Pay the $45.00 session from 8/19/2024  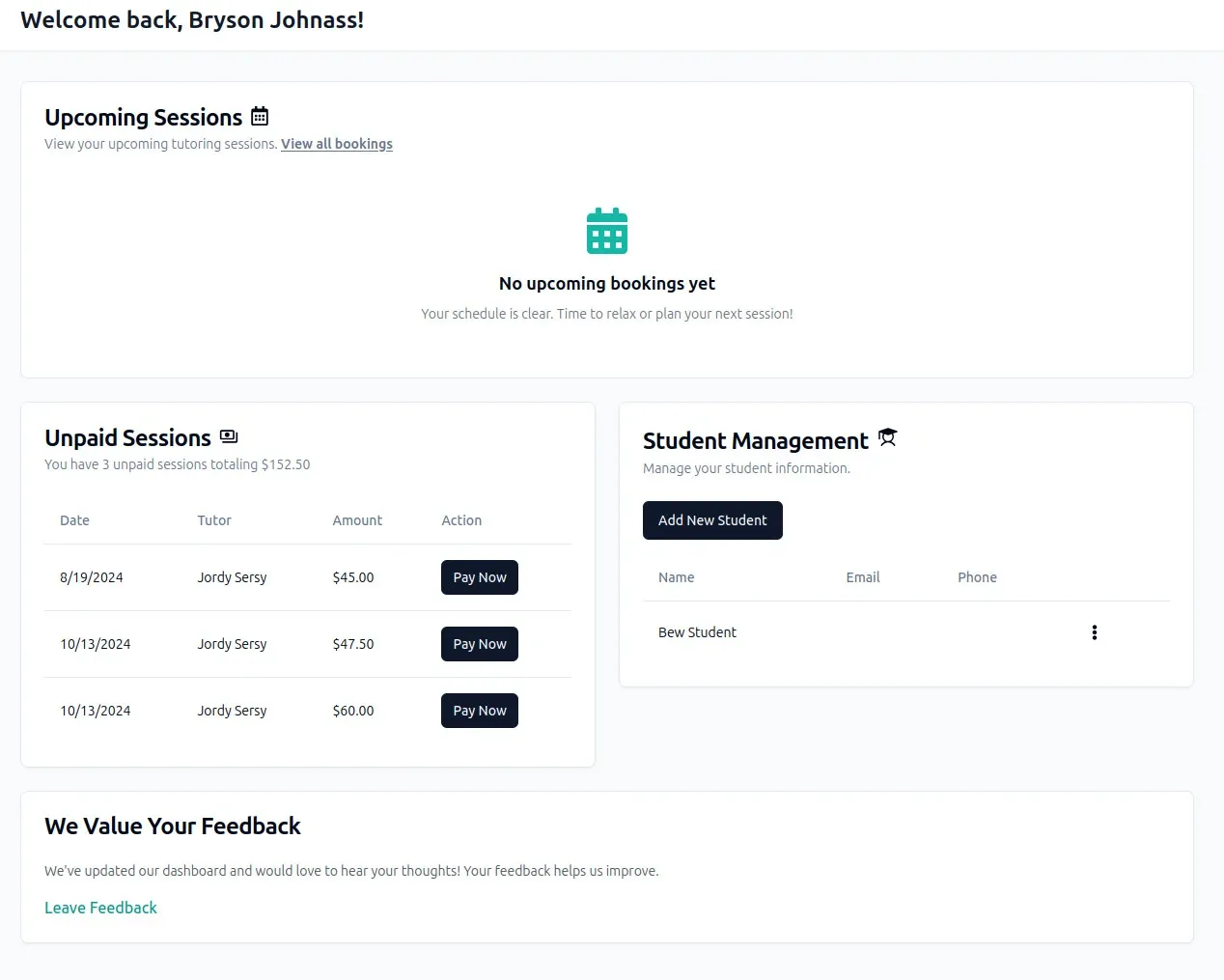tap(480, 577)
